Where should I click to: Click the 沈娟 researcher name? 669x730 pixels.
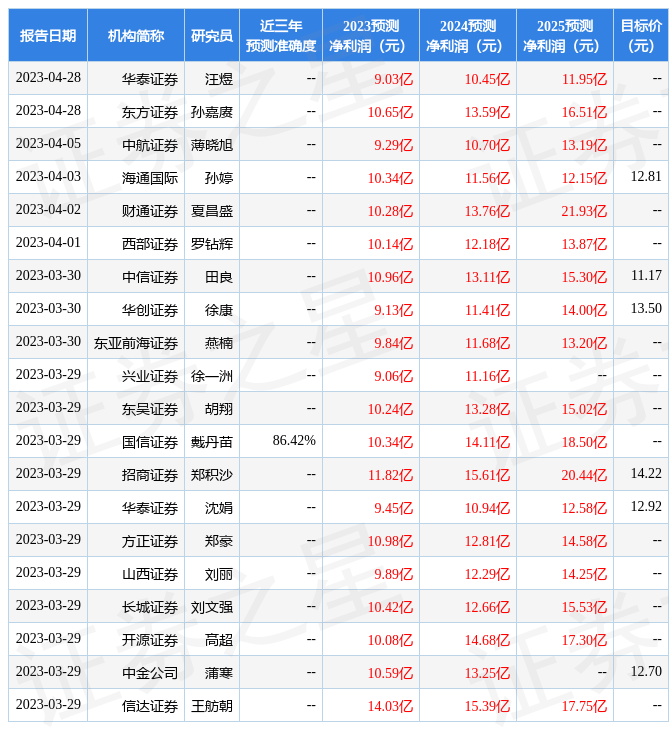point(219,508)
